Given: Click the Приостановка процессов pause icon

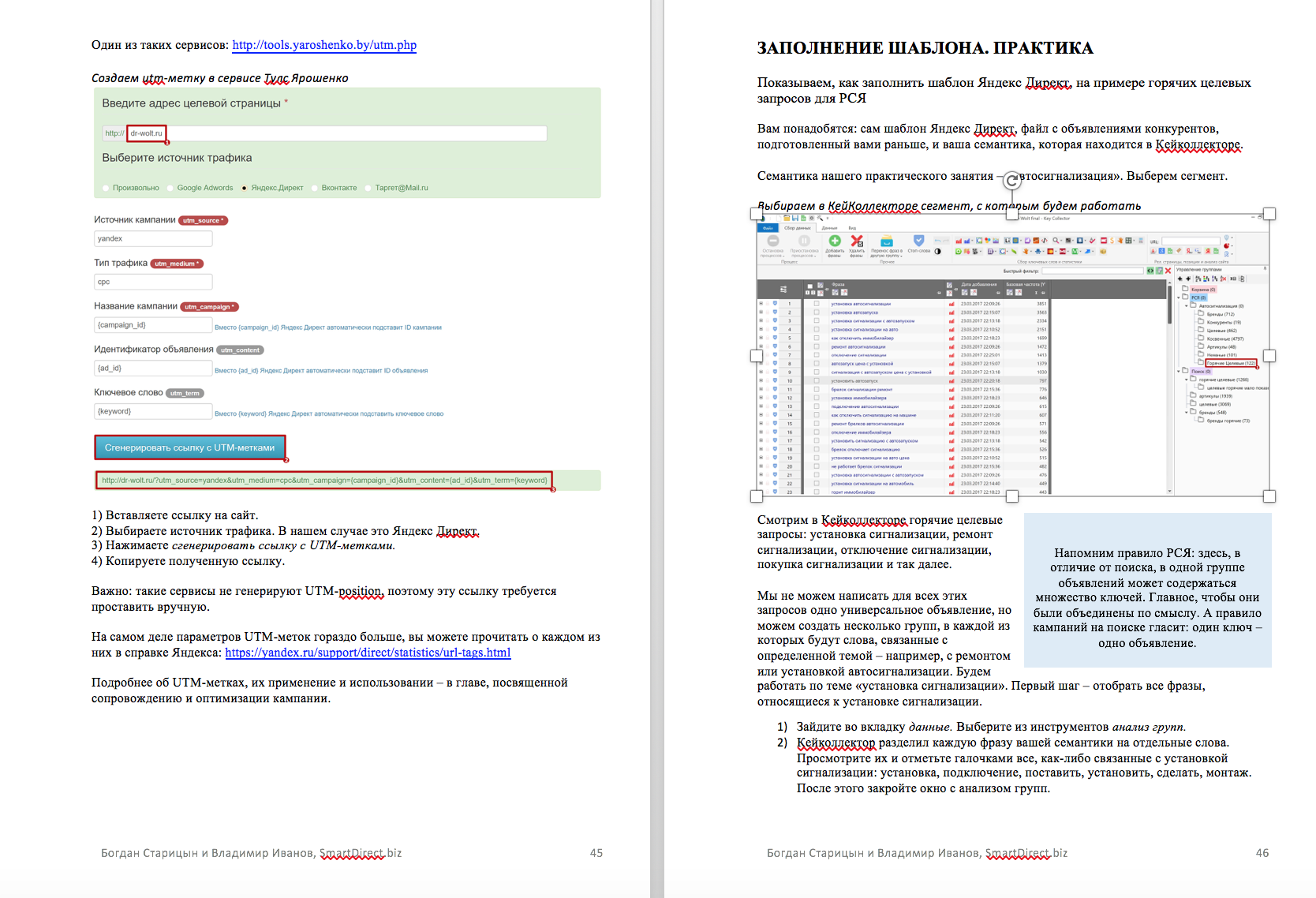Looking at the screenshot, I should point(804,241).
